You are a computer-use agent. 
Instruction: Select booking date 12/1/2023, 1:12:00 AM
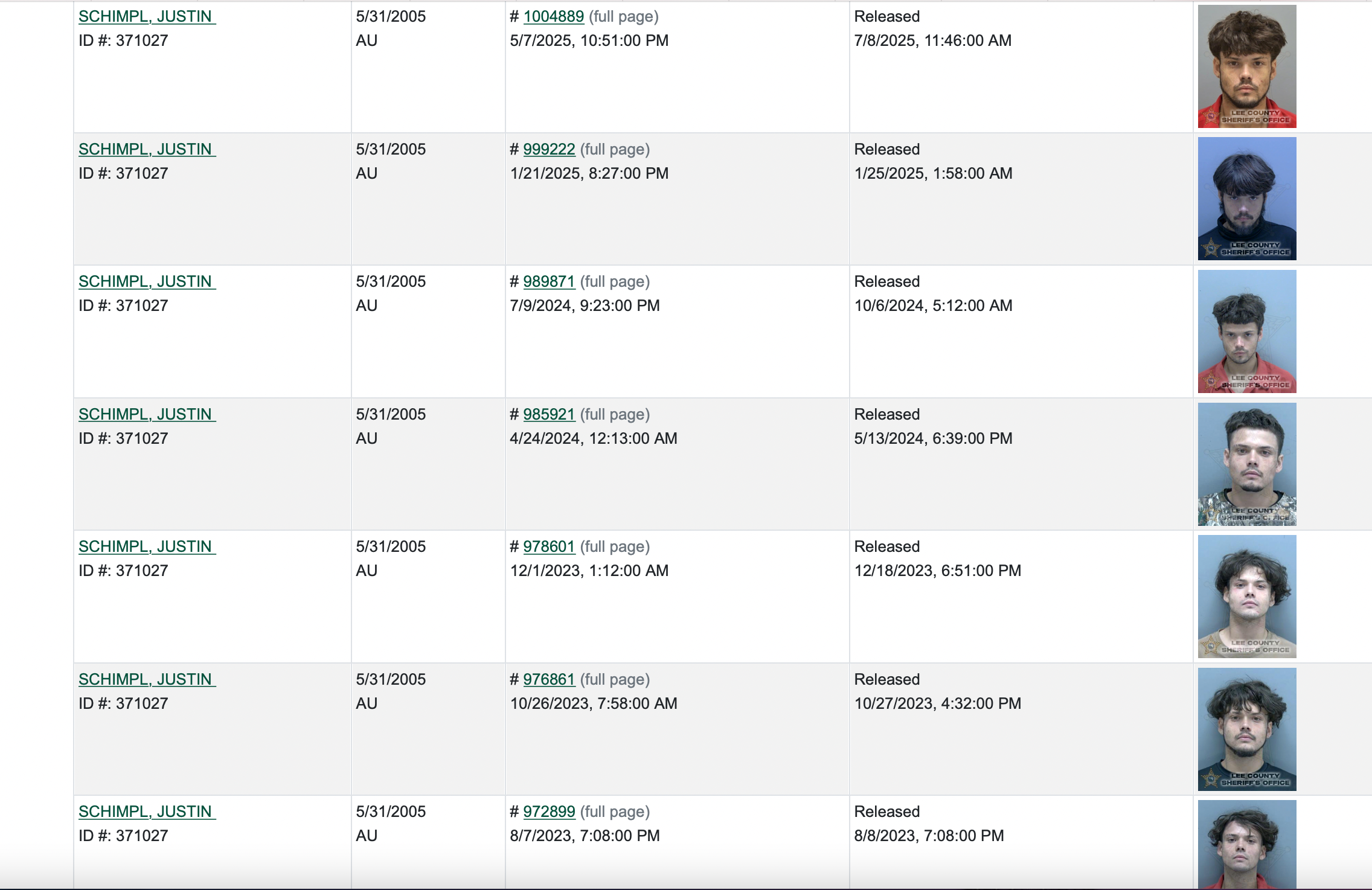point(589,571)
